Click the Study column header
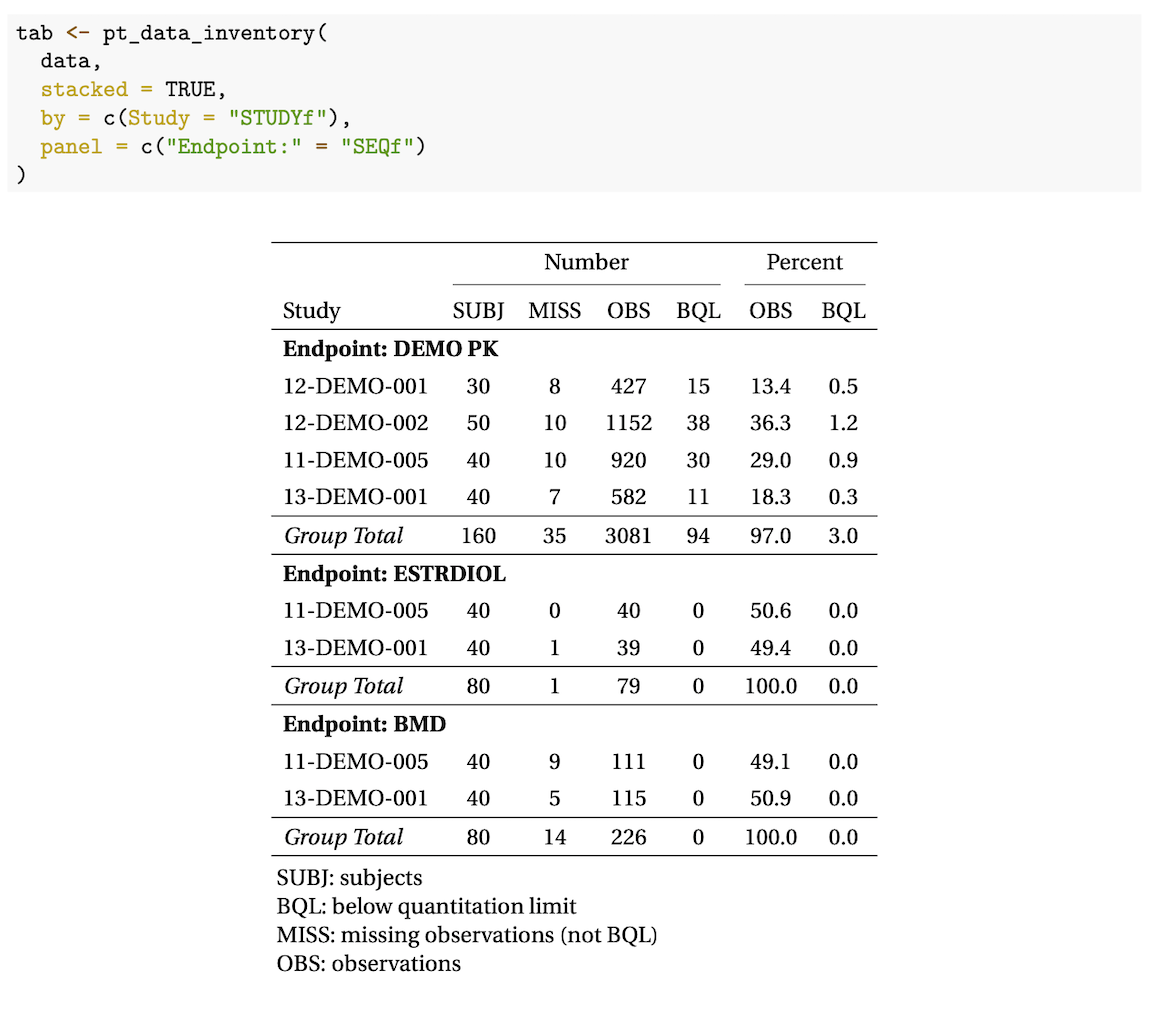This screenshot has height=1010, width=1152. click(312, 311)
